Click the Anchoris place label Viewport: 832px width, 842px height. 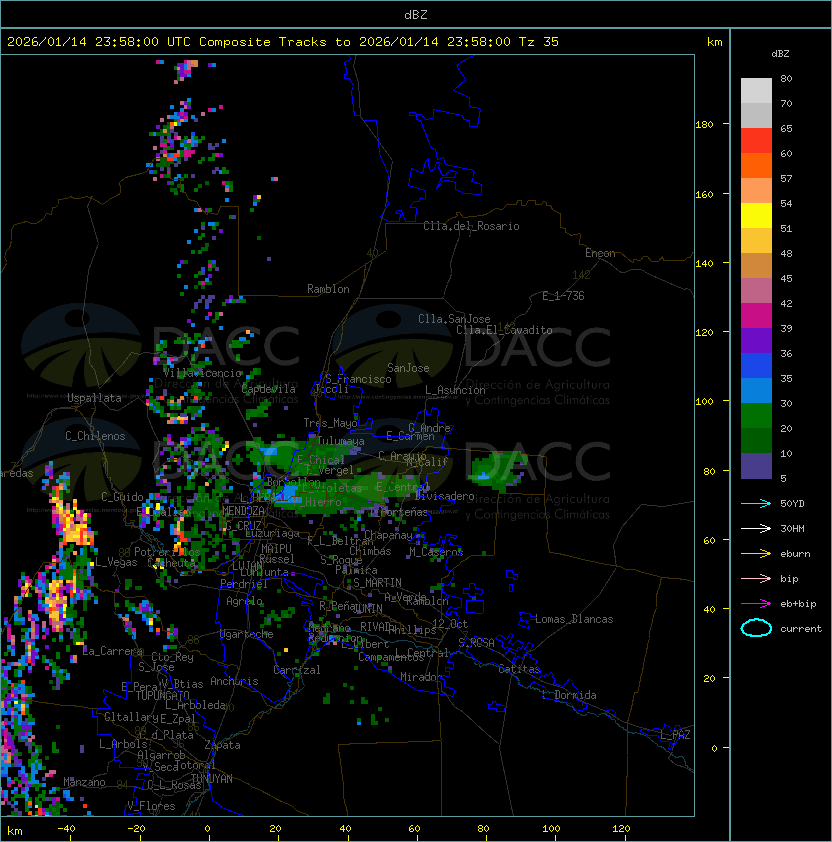pyautogui.click(x=234, y=681)
